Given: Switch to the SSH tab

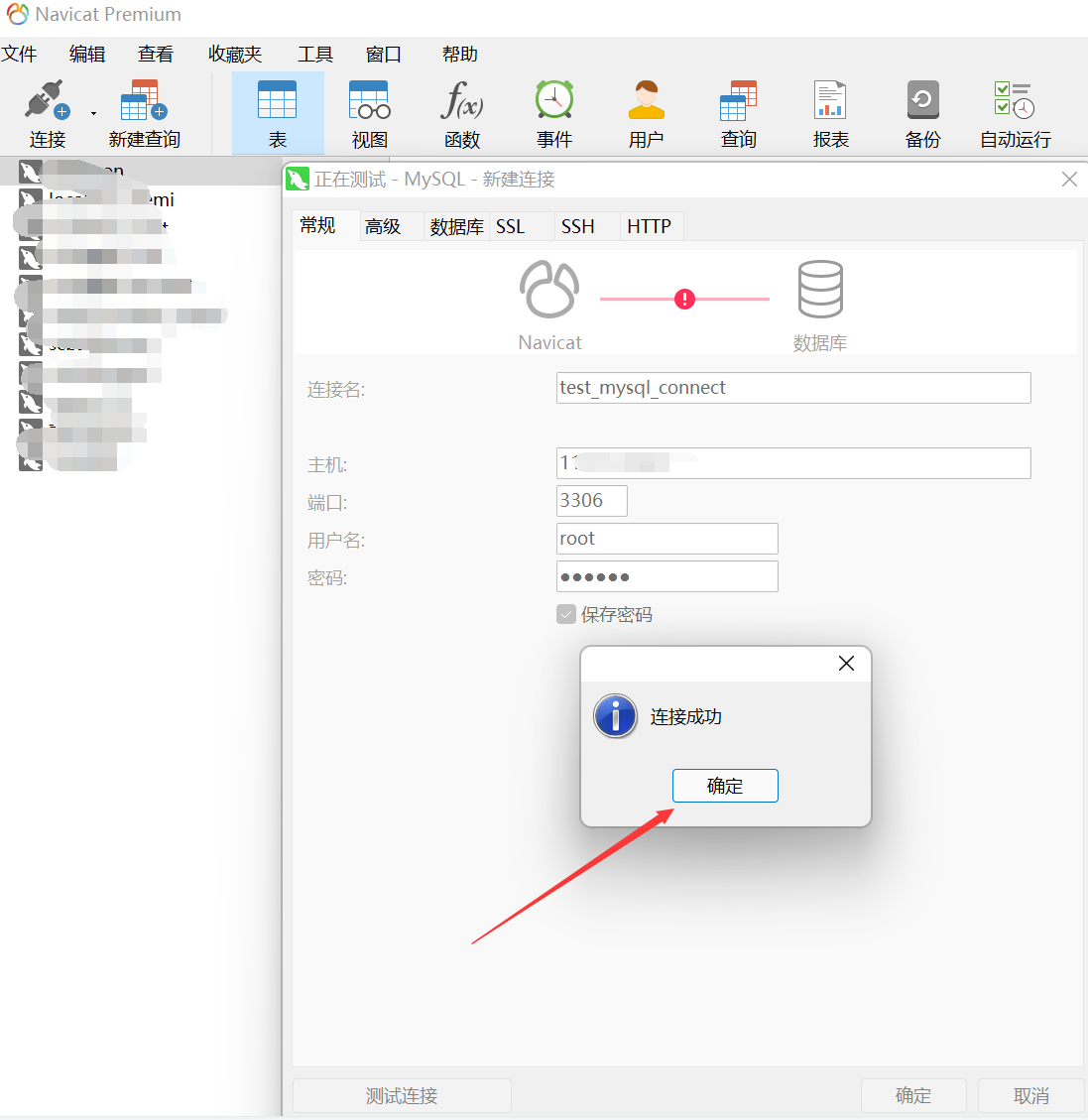Looking at the screenshot, I should tap(578, 227).
